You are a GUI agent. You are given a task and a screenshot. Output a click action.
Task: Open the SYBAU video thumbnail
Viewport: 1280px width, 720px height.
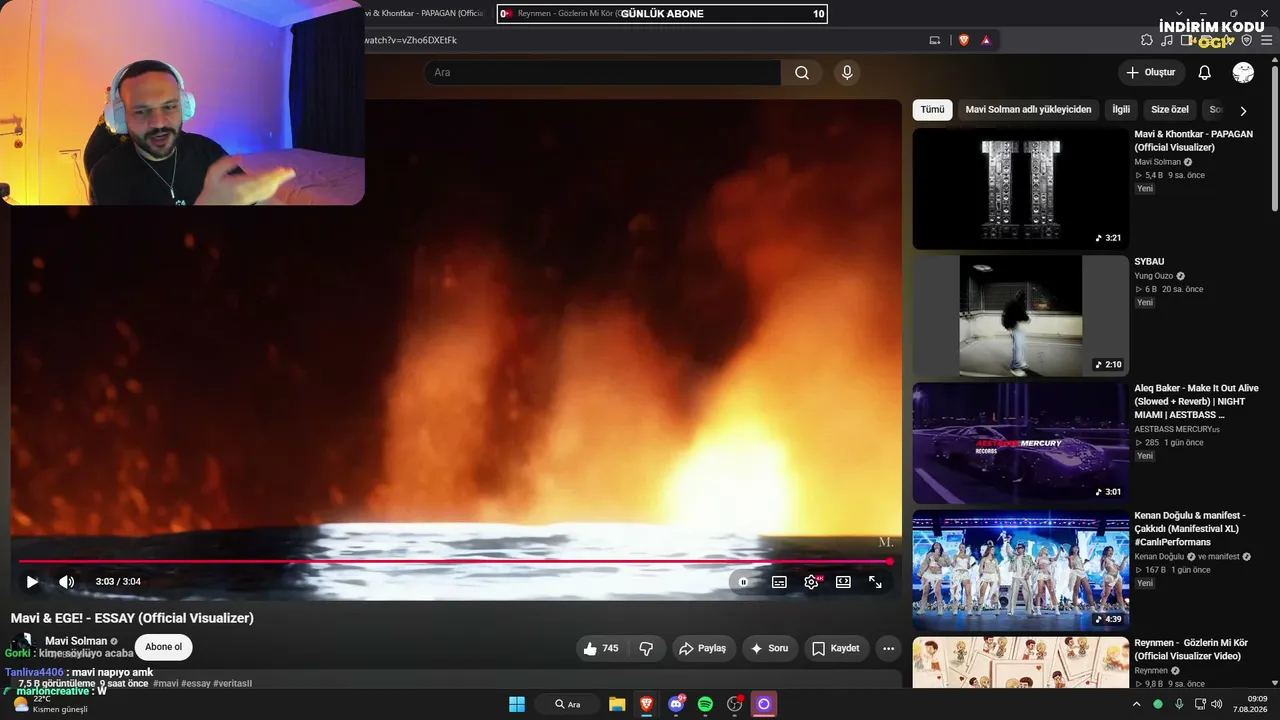(1021, 316)
